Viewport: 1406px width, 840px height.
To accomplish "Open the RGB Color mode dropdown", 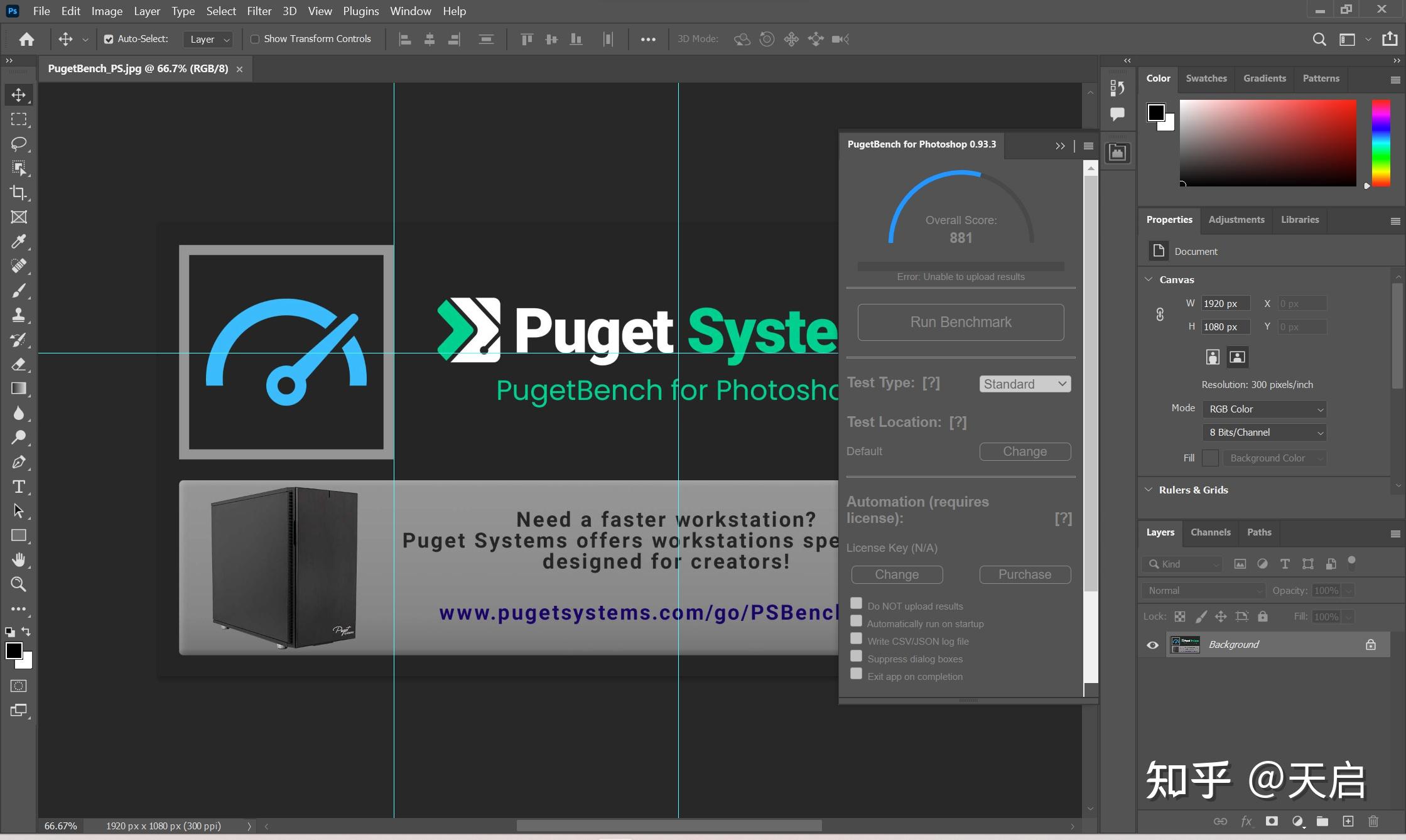I will tap(1264, 409).
